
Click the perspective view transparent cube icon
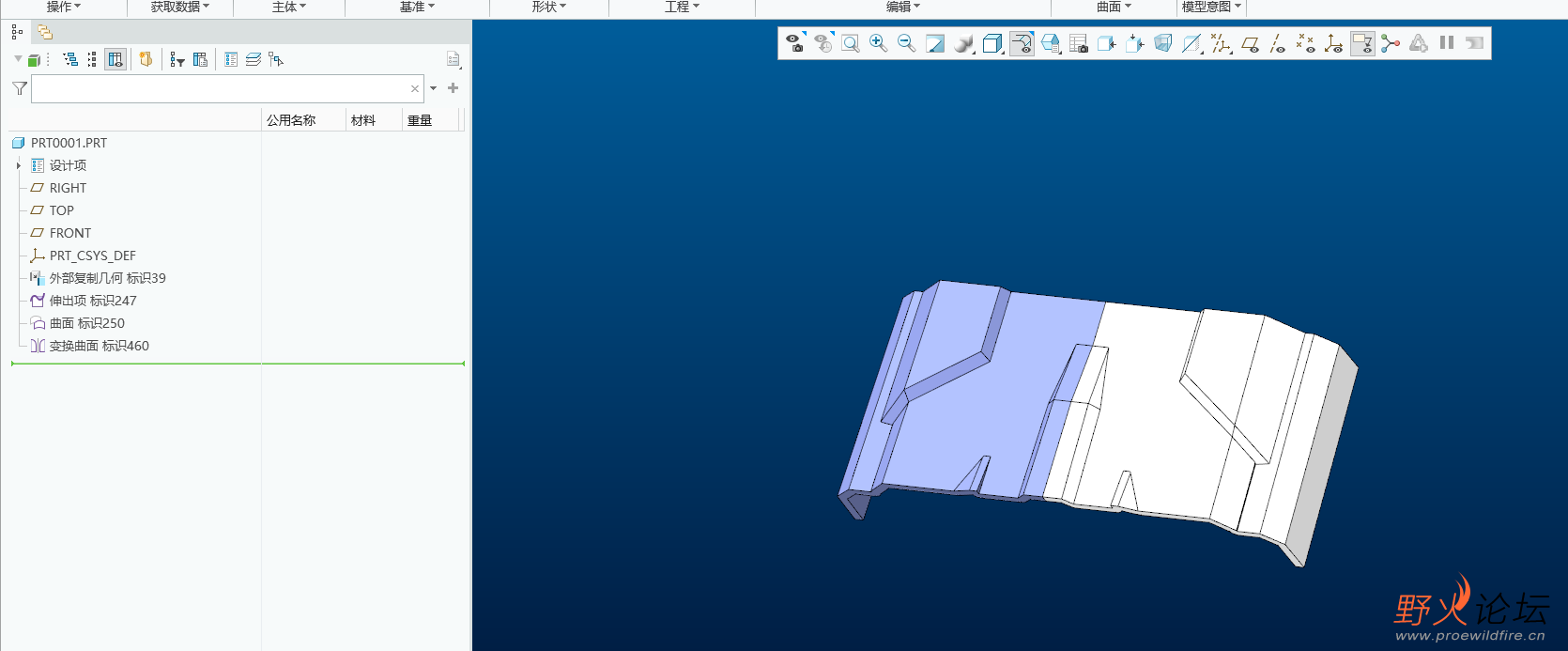click(1163, 43)
